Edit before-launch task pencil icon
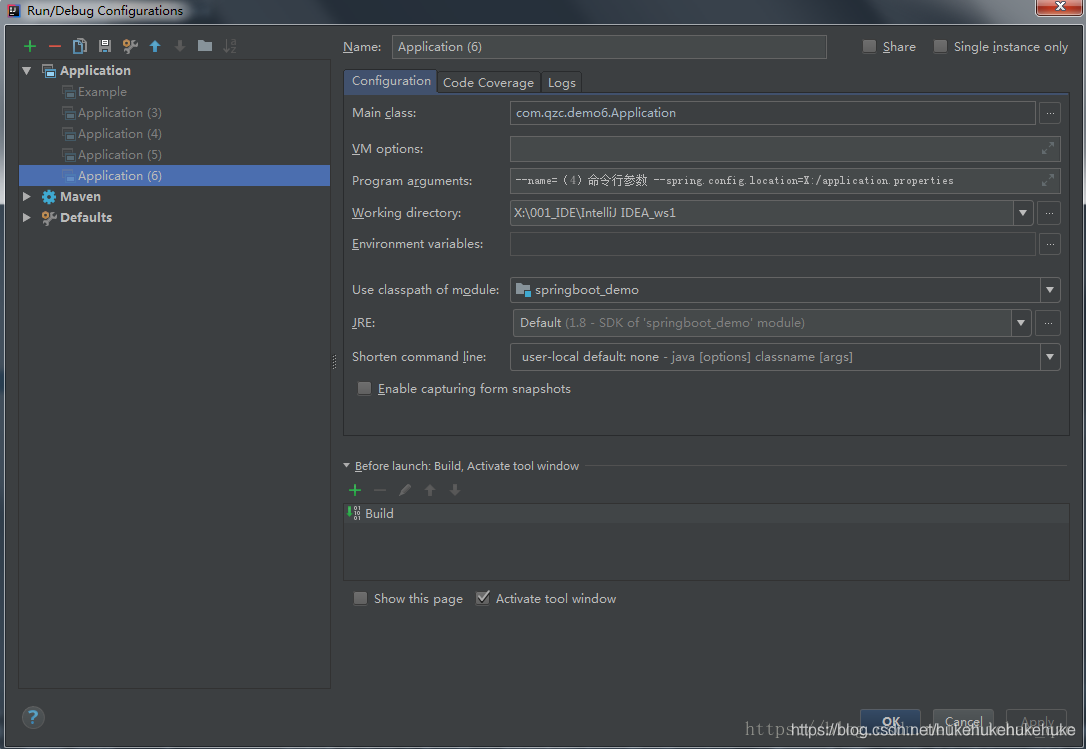 (404, 491)
